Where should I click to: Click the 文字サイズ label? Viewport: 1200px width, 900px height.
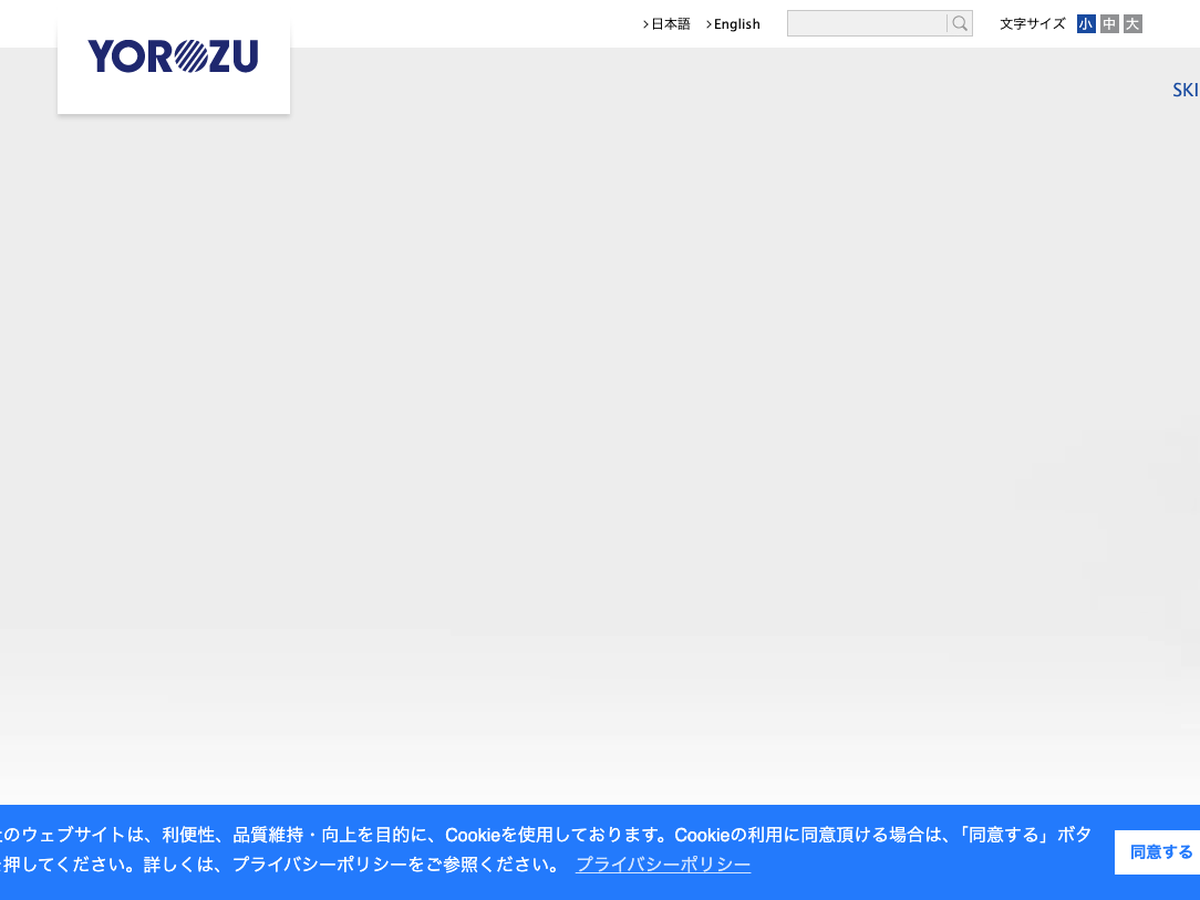(1032, 24)
